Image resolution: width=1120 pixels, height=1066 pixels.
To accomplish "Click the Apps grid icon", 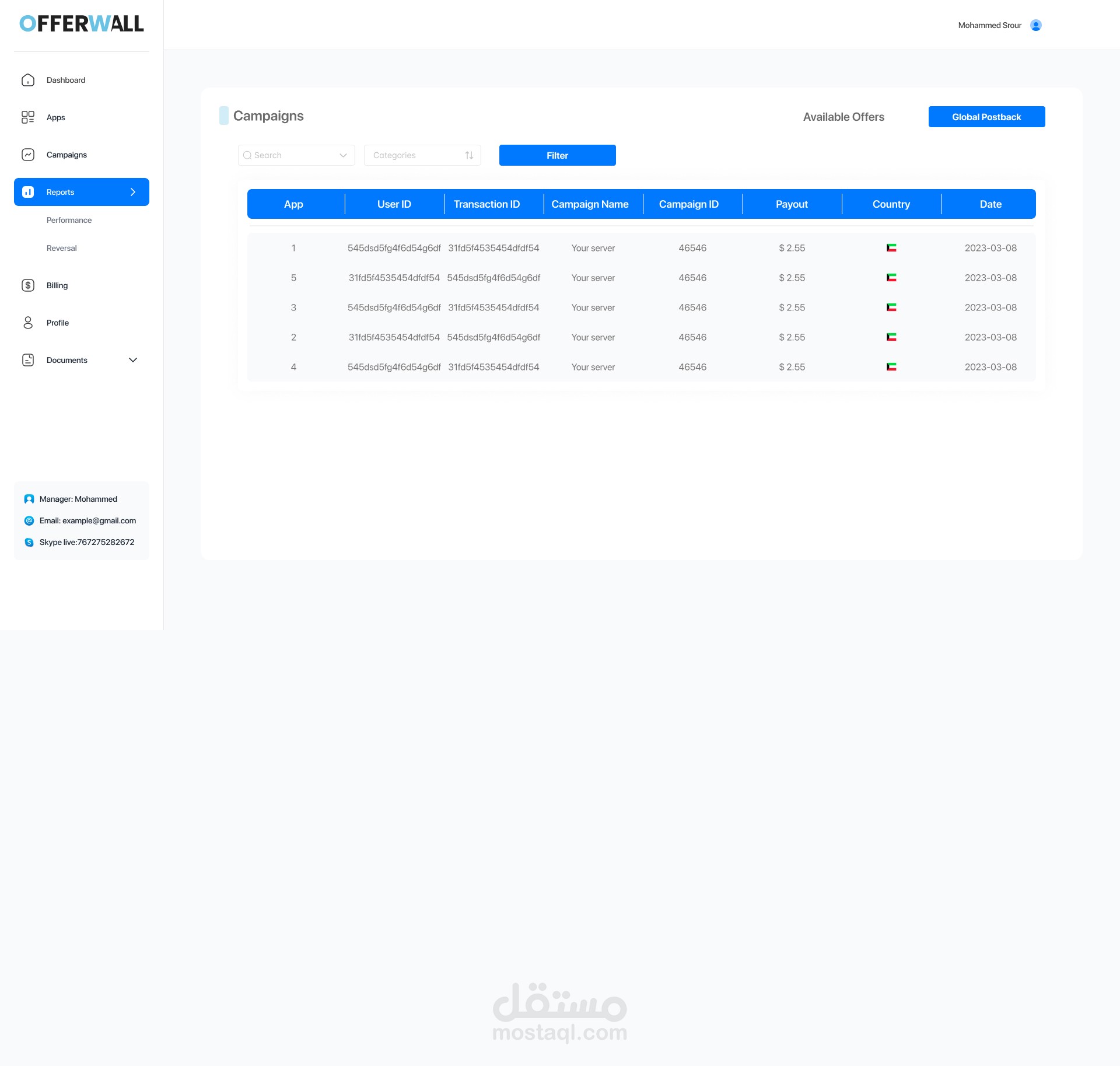I will tap(28, 117).
